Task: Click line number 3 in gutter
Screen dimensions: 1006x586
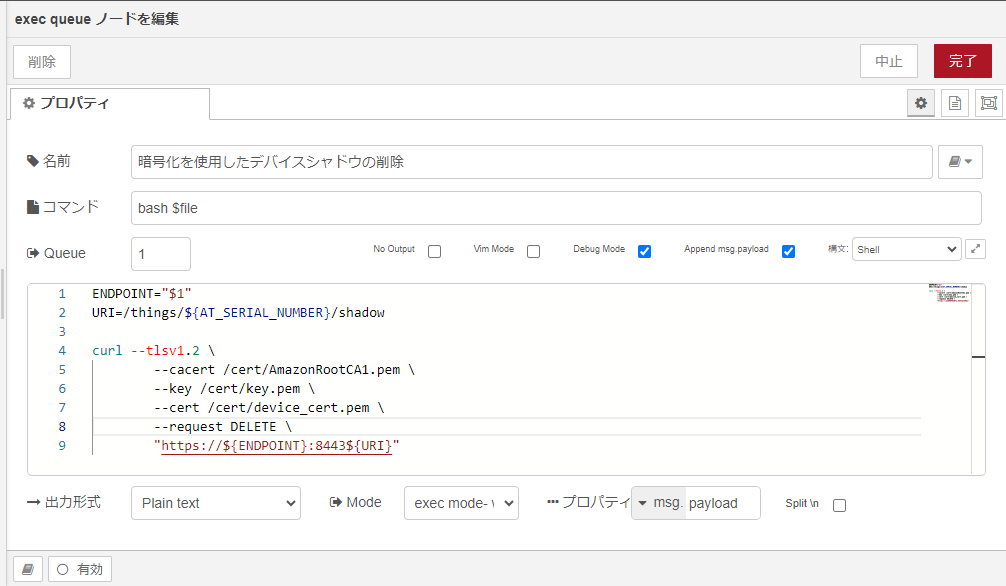Action: pyautogui.click(x=62, y=331)
